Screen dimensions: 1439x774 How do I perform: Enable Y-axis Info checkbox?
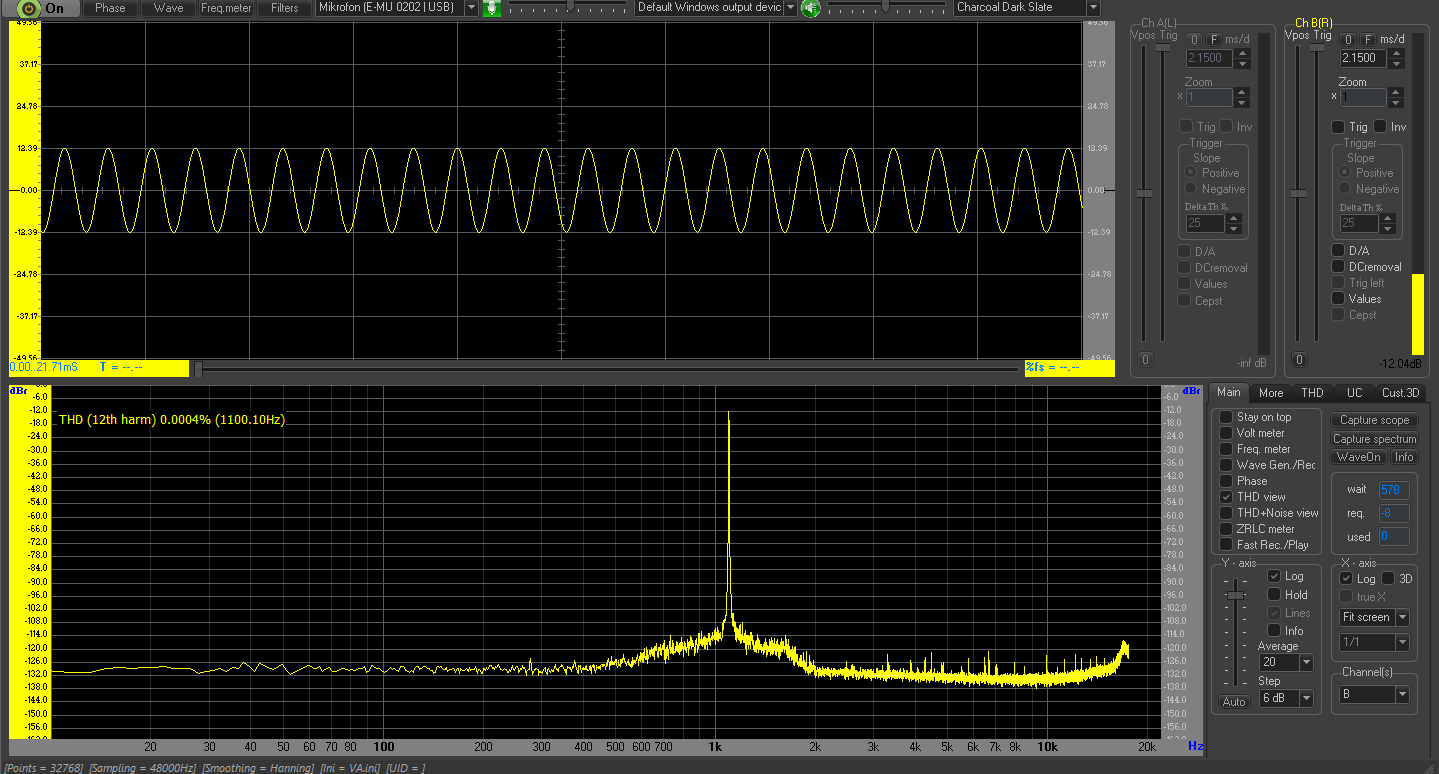coord(1274,630)
